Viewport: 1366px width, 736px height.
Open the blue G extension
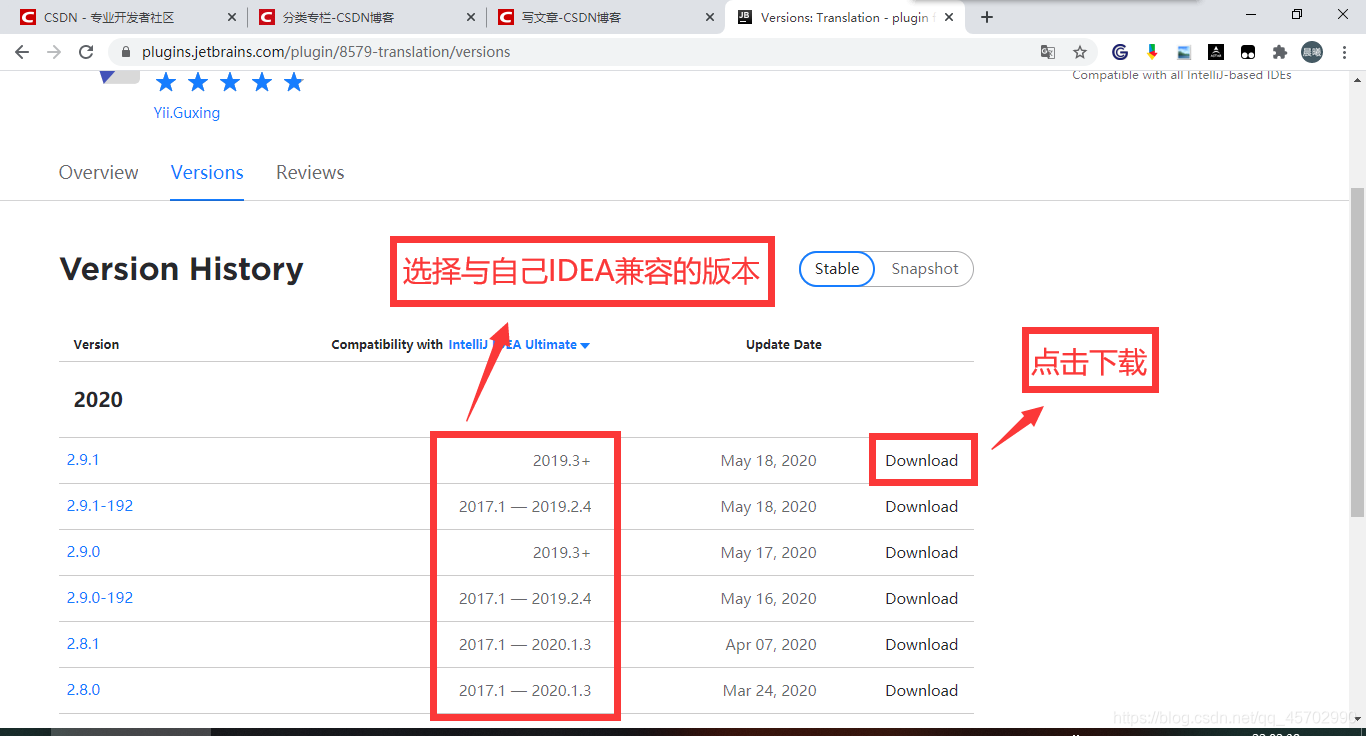coord(1120,52)
